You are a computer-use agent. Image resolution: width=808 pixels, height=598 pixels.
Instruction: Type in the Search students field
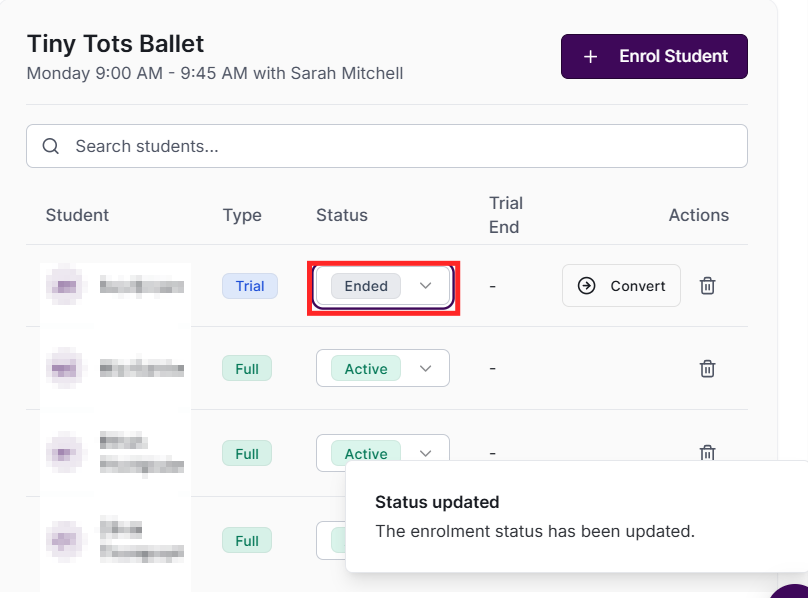(x=400, y=146)
